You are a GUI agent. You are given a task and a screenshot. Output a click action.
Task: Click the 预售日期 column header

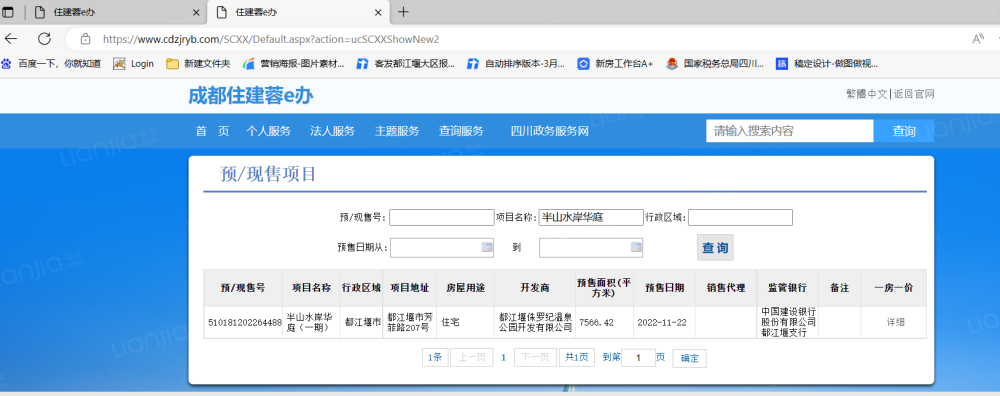tap(664, 288)
